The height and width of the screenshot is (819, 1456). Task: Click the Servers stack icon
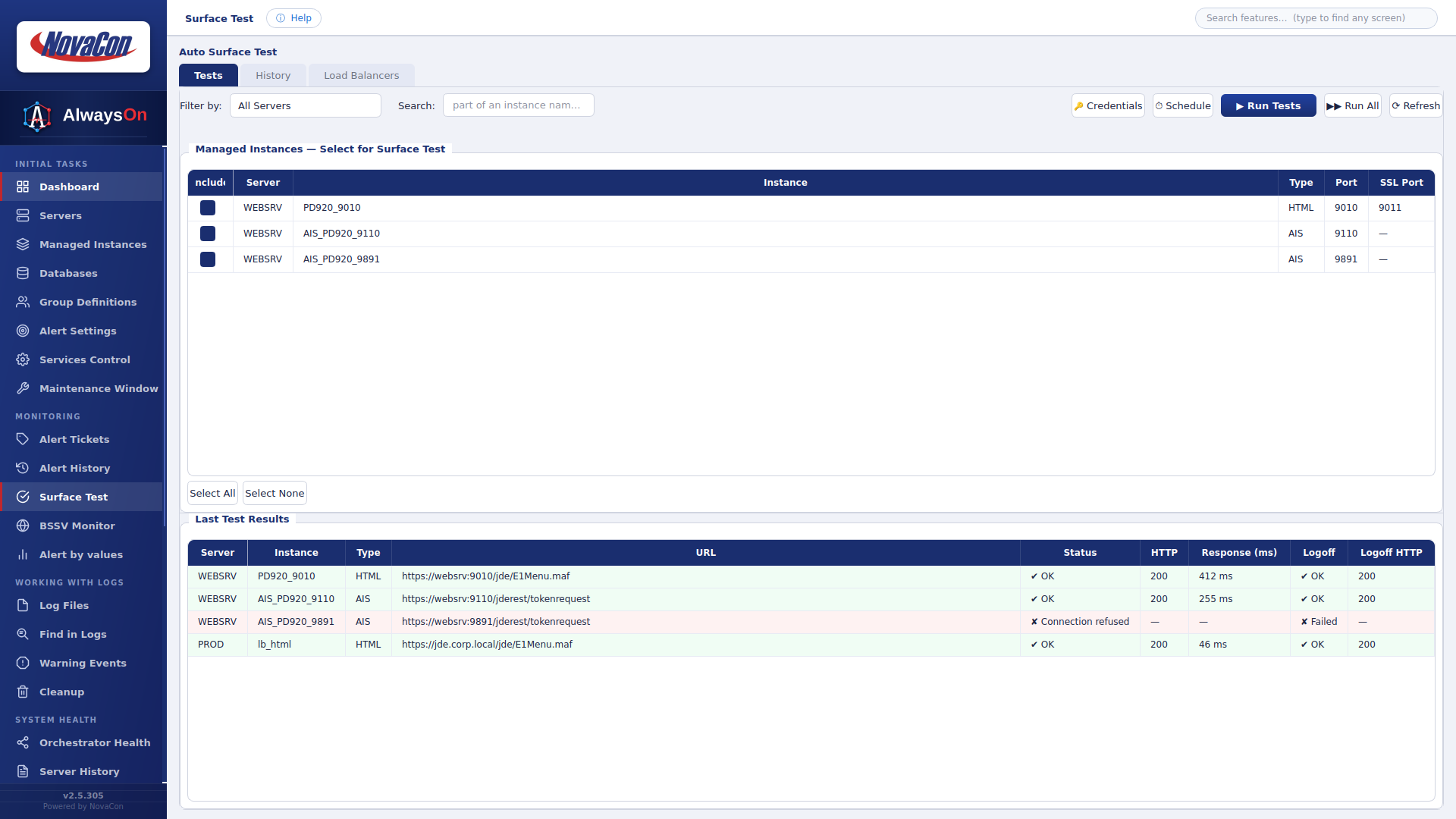click(23, 215)
